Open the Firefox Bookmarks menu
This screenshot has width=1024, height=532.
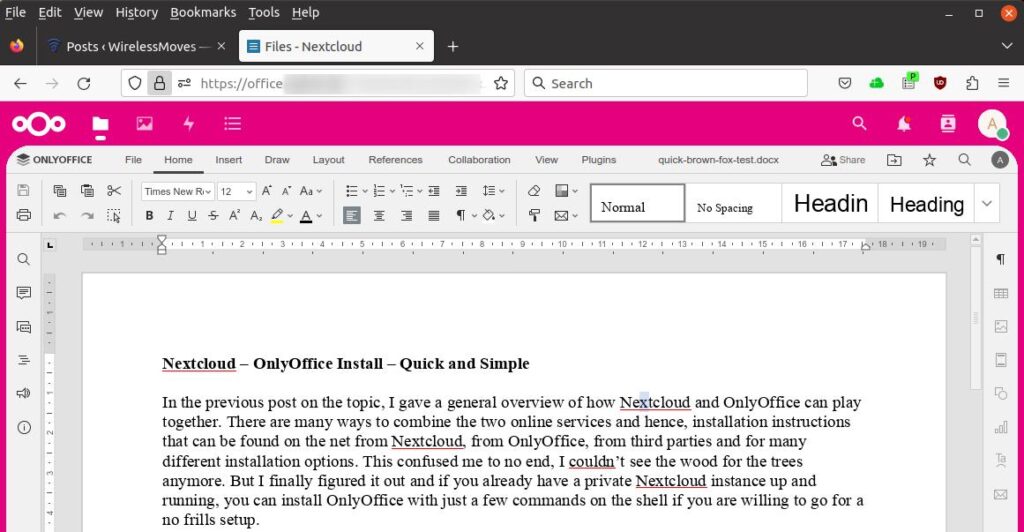(203, 12)
